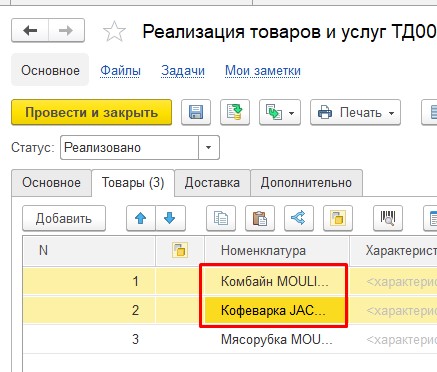Copy selected rows icon in table toolbar
The height and width of the screenshot is (372, 437).
click(x=221, y=218)
